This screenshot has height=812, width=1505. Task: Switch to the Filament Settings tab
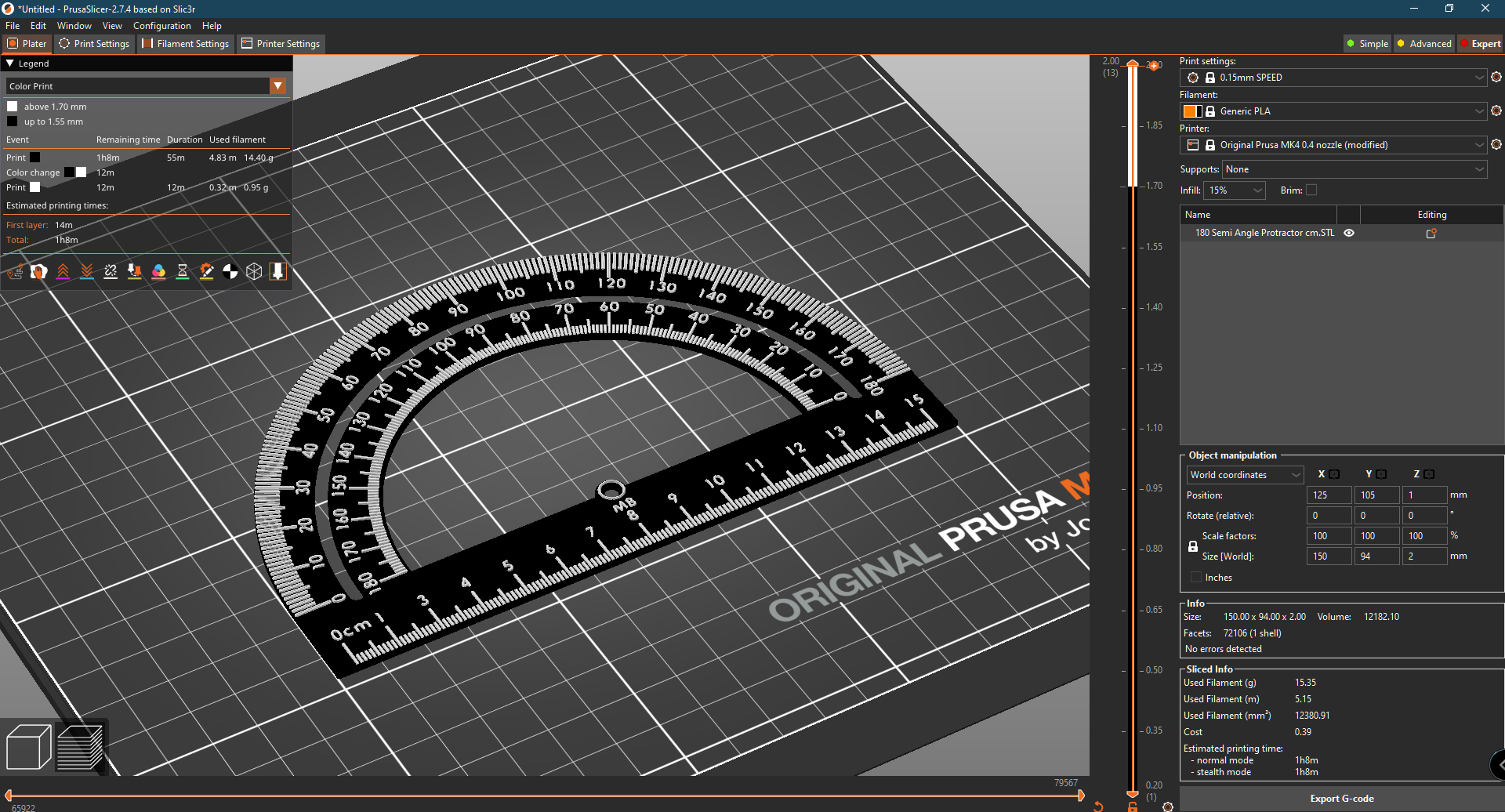click(185, 44)
